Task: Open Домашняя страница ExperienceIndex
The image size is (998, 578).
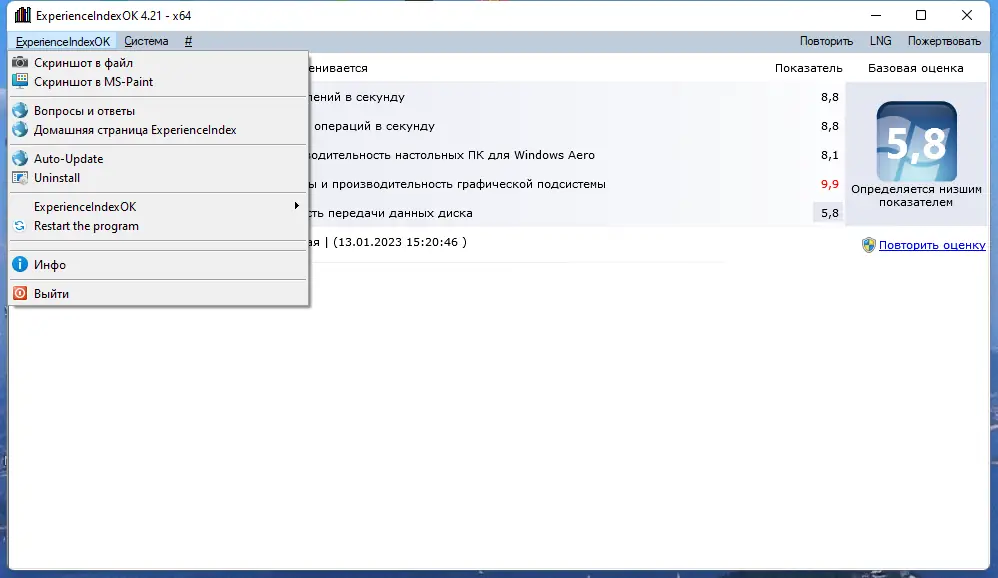Action: coord(158,130)
